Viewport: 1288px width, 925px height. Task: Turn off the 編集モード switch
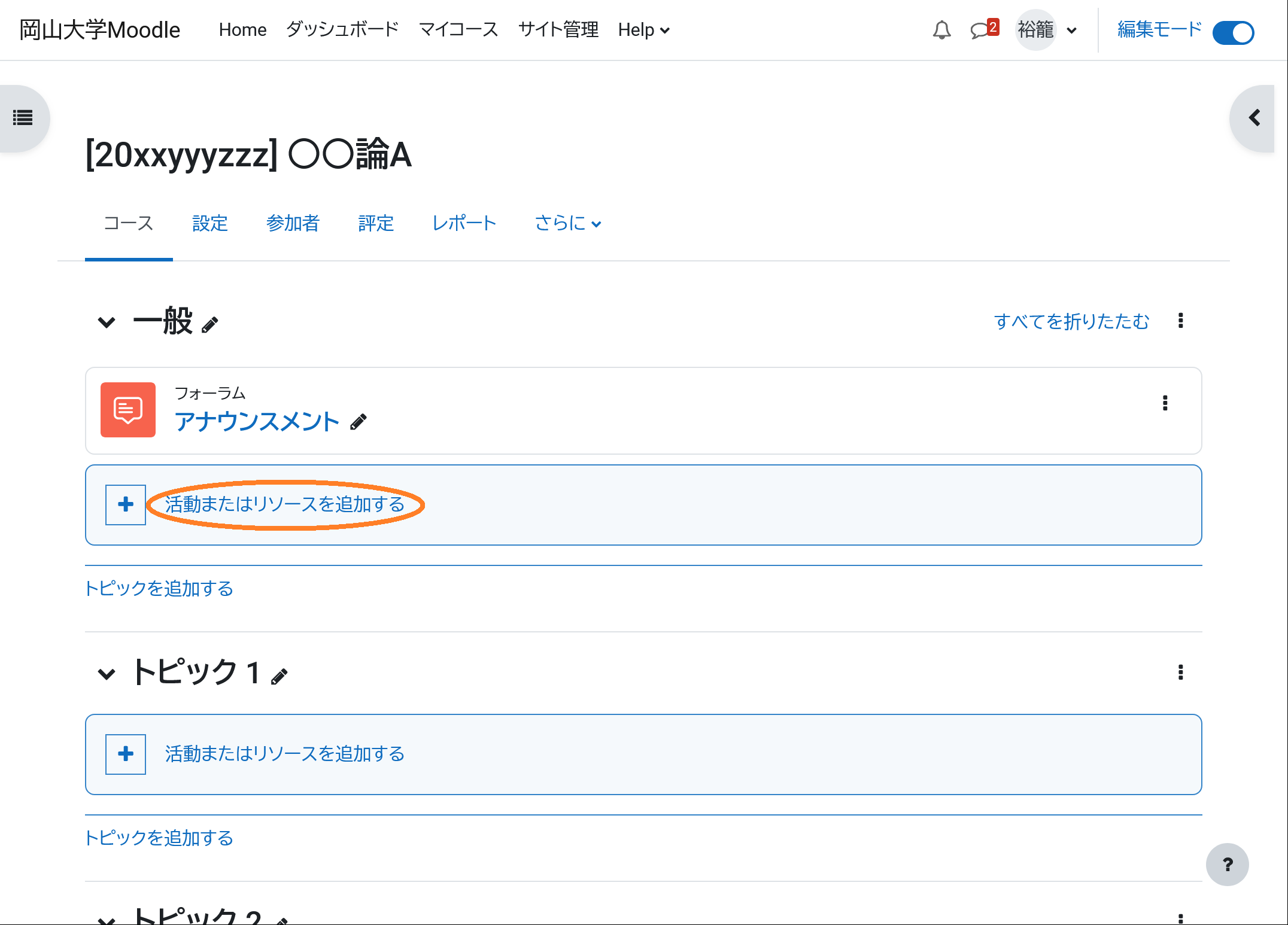1234,32
